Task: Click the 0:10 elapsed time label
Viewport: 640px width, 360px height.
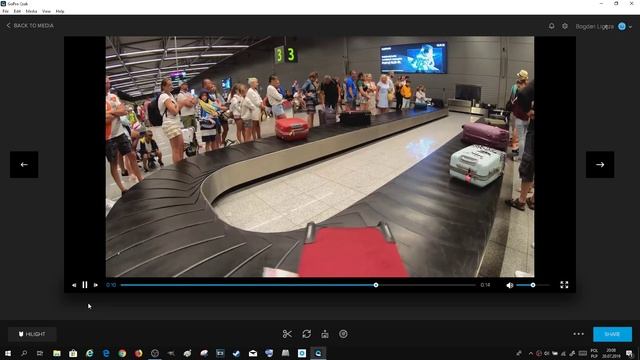Action: click(x=111, y=285)
